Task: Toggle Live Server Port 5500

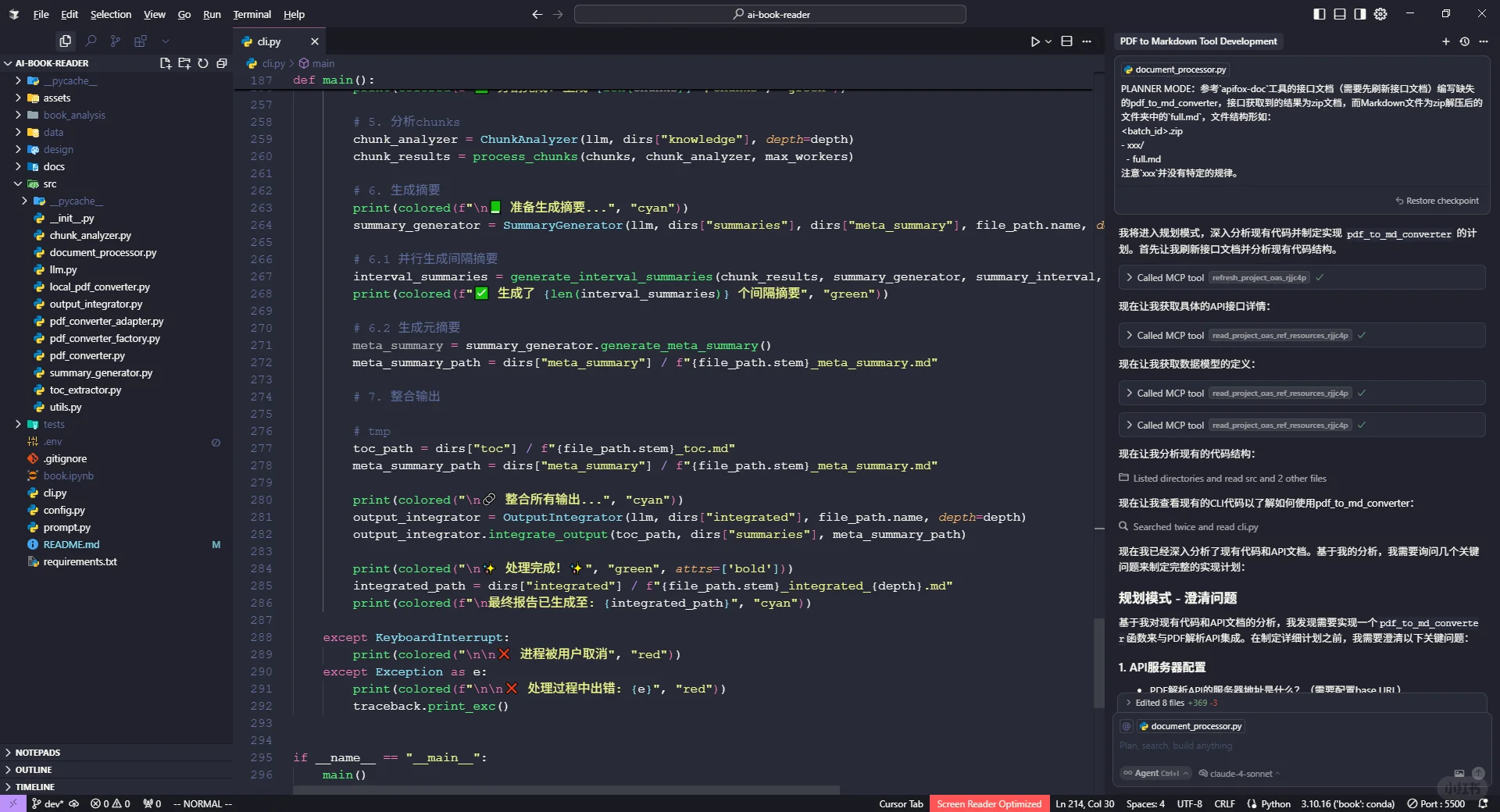Action: point(1436,803)
